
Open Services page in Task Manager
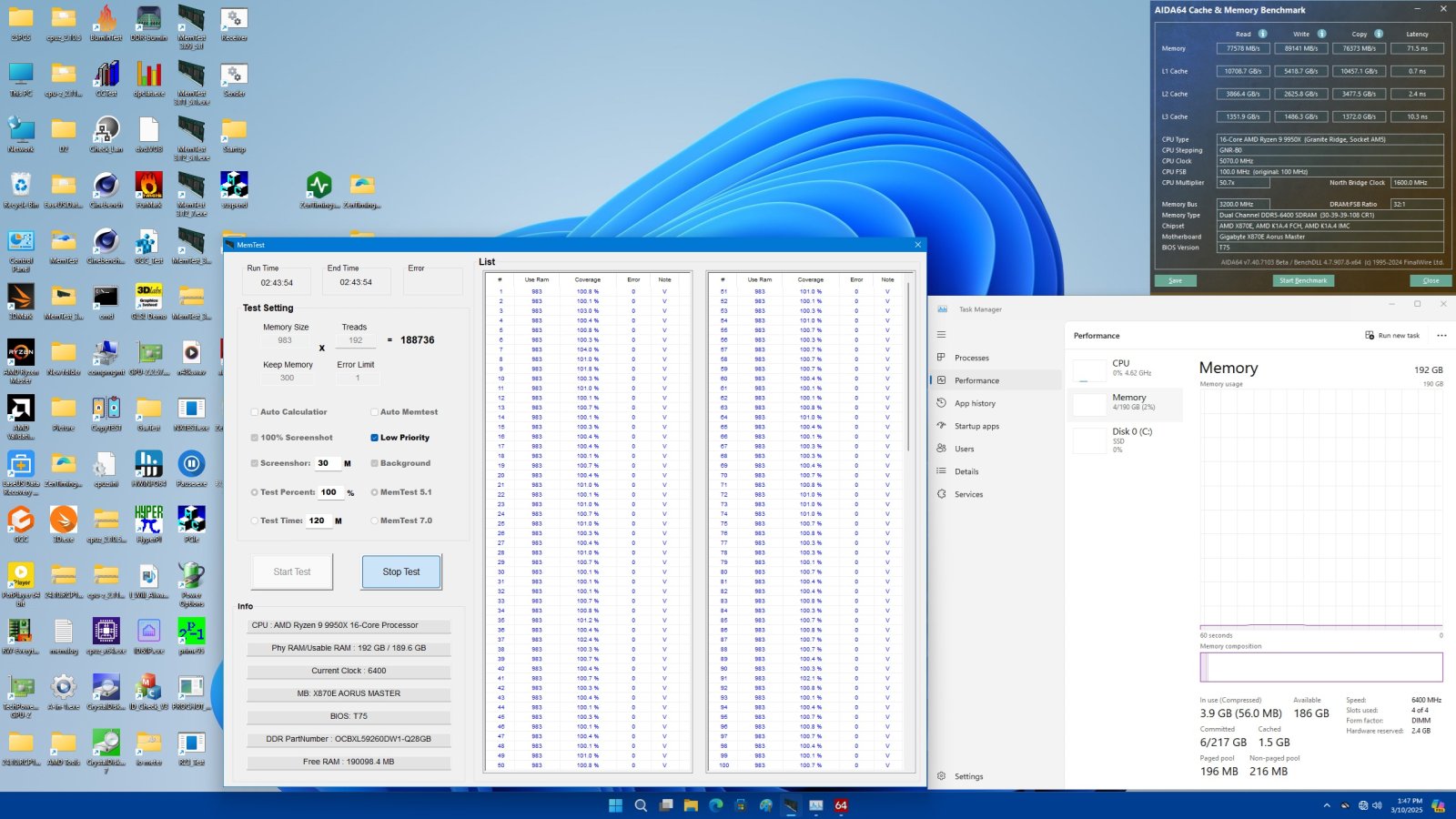(x=995, y=494)
